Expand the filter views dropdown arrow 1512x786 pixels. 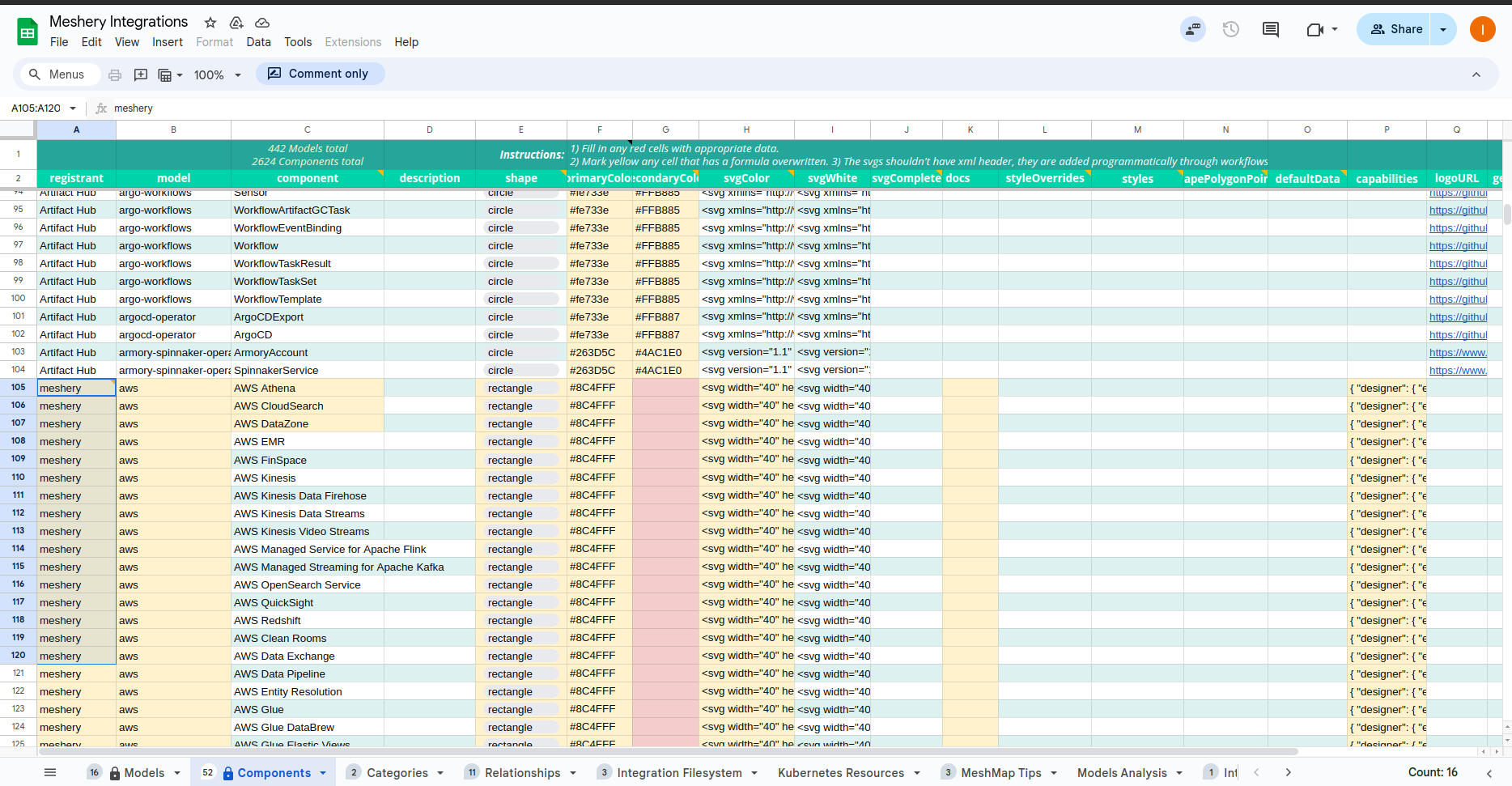pos(180,75)
